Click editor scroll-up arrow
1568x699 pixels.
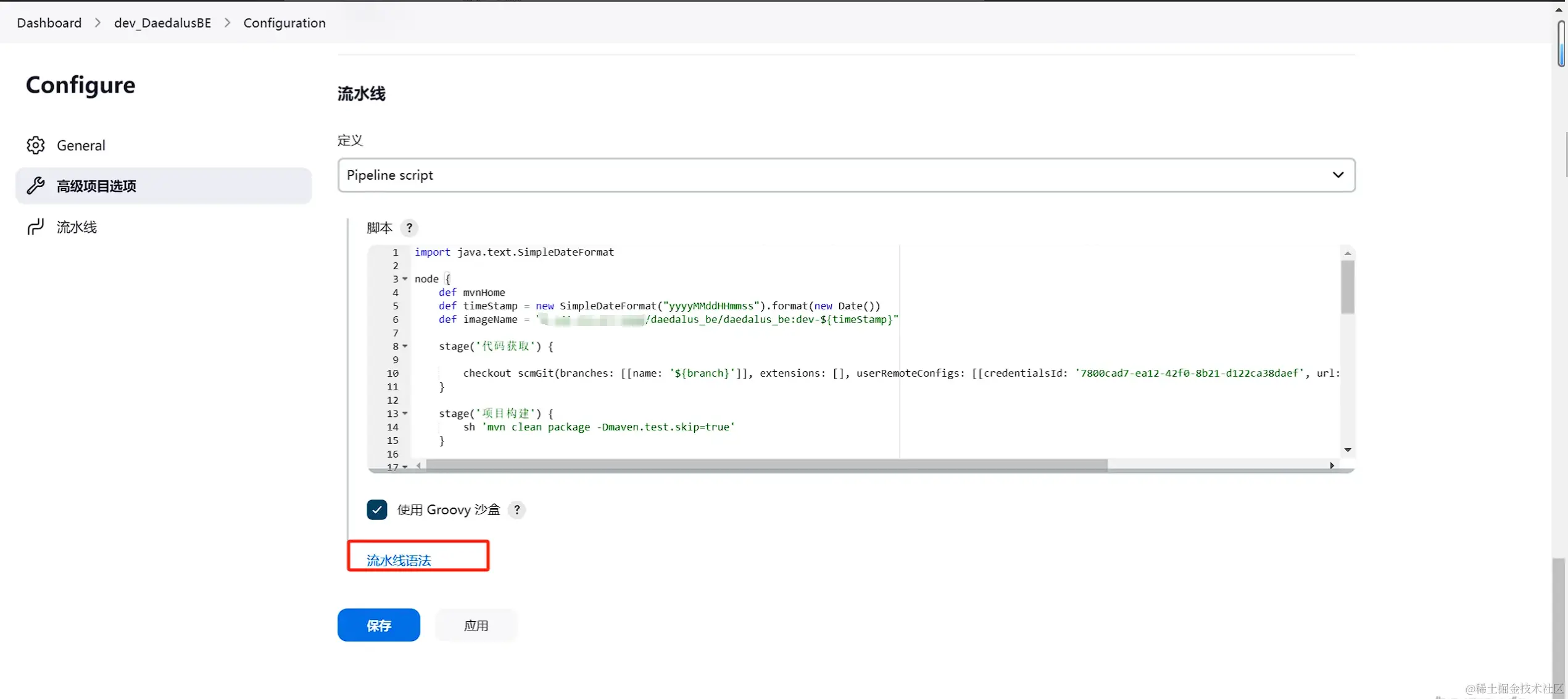point(1348,253)
